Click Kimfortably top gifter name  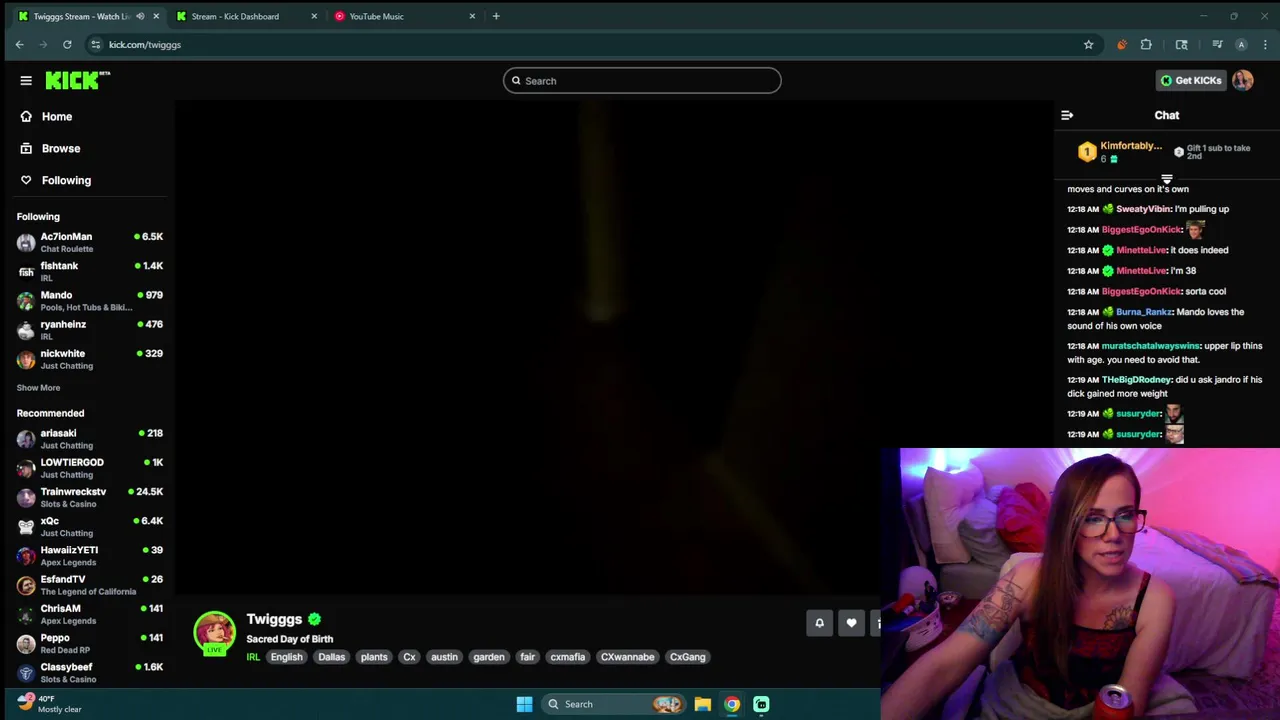(1131, 146)
